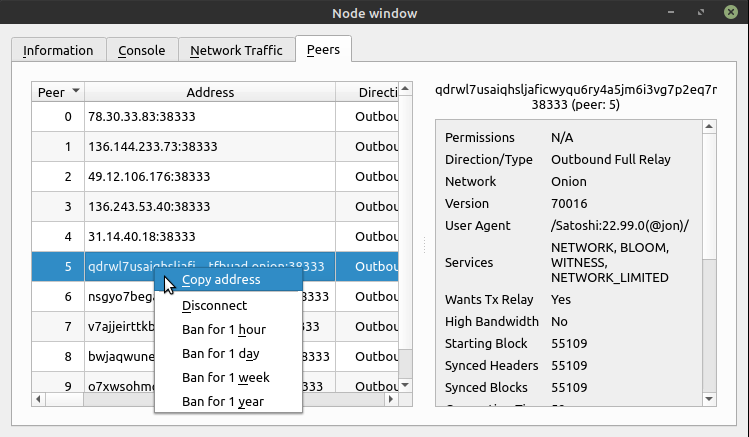This screenshot has height=437, width=749.
Task: Click peer number 8 cell
Action: 58,357
